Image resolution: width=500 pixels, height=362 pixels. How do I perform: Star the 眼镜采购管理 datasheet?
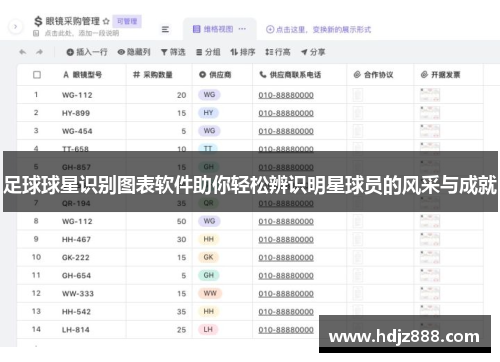tap(106, 21)
